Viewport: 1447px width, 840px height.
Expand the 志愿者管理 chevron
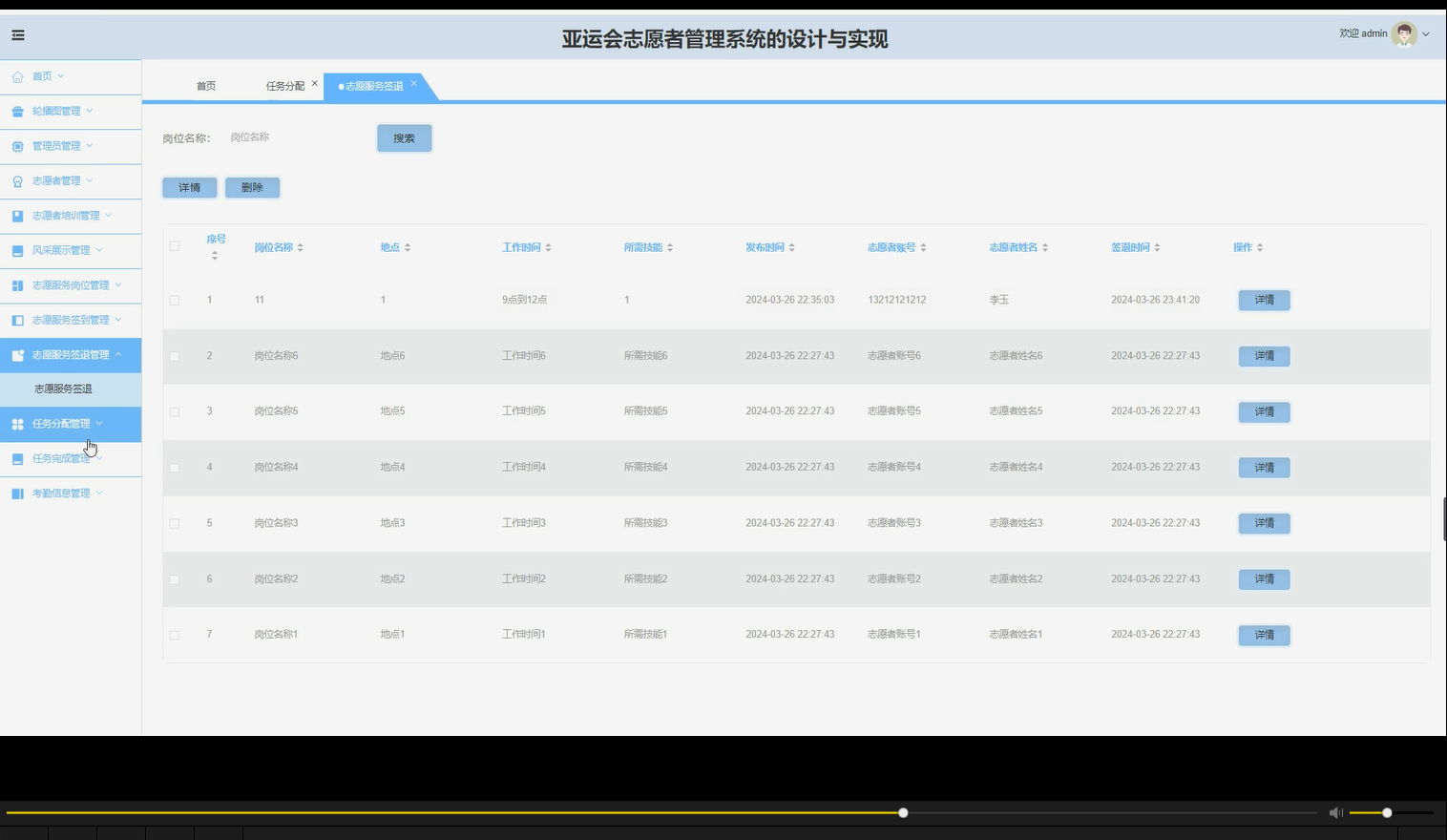[90, 180]
